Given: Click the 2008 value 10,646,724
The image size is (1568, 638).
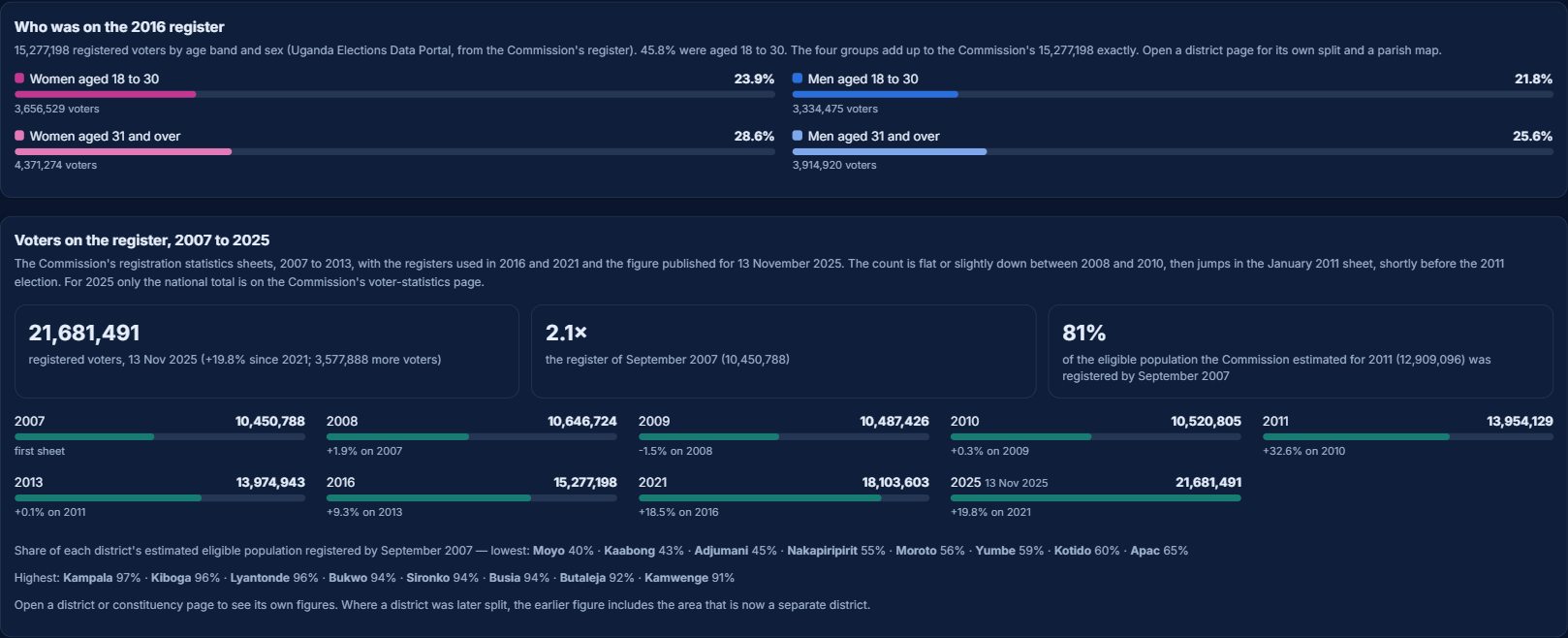Looking at the screenshot, I should pyautogui.click(x=582, y=421).
